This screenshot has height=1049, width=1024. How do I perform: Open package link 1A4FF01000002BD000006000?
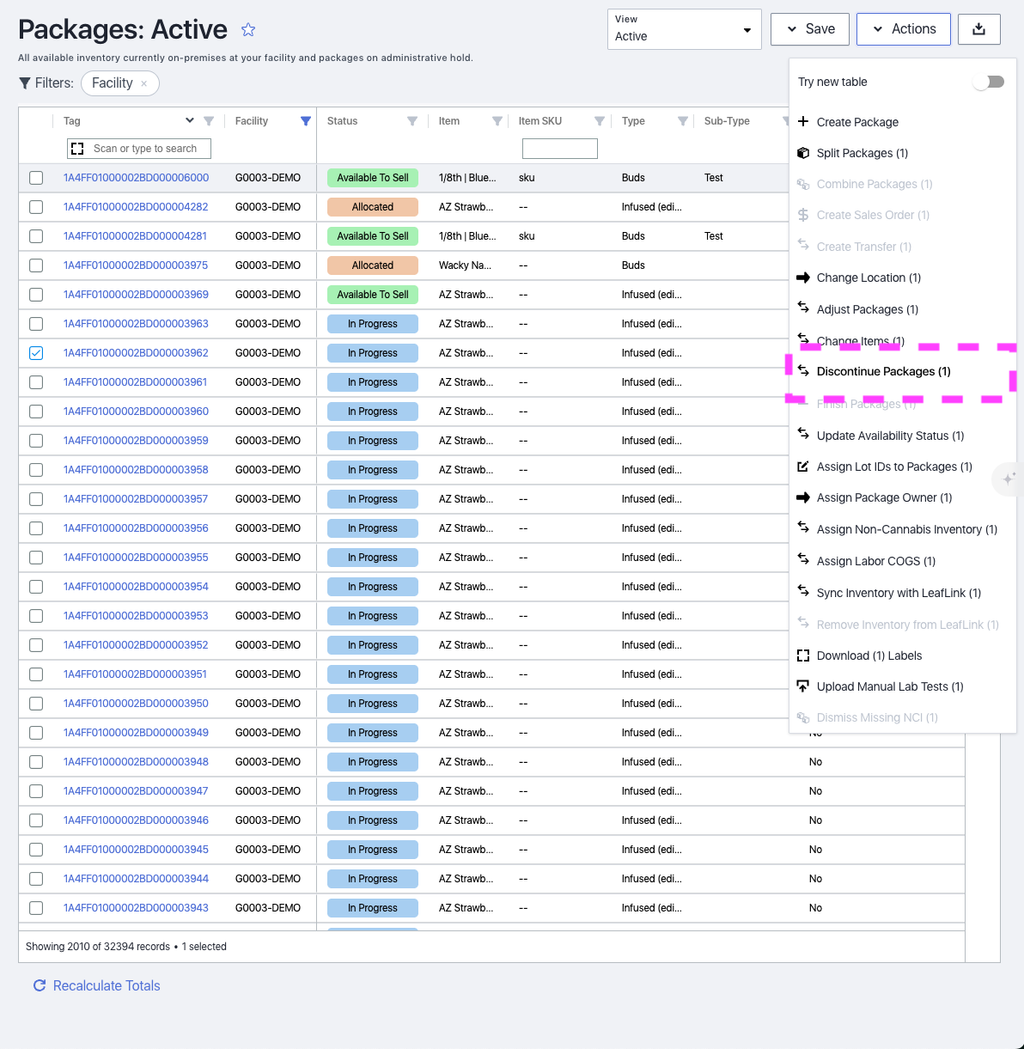point(136,178)
